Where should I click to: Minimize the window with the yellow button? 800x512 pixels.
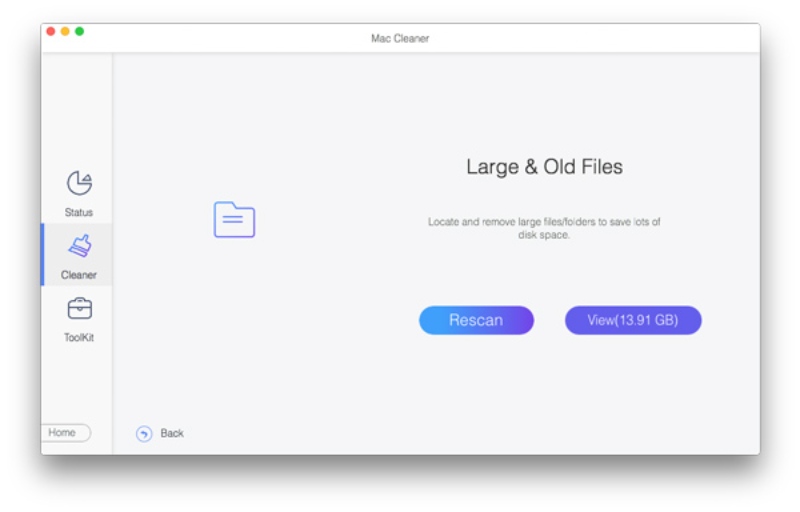pos(65,31)
